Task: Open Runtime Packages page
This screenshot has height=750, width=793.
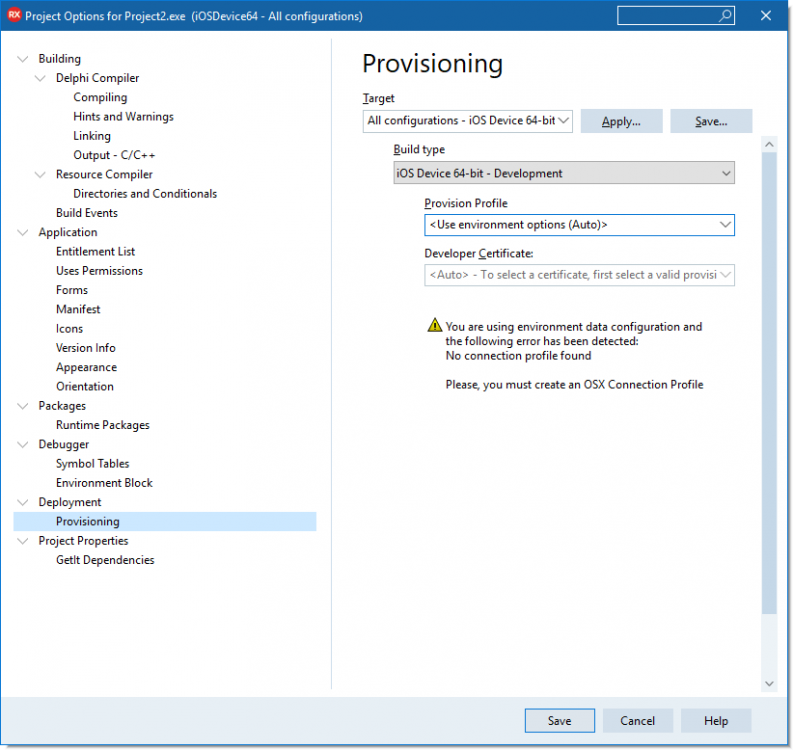Action: tap(103, 425)
